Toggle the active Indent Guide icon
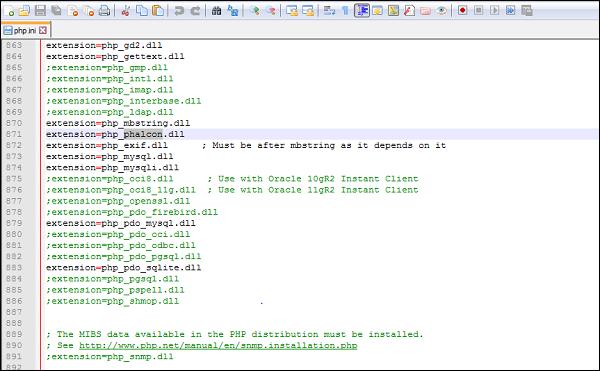 pyautogui.click(x=362, y=11)
